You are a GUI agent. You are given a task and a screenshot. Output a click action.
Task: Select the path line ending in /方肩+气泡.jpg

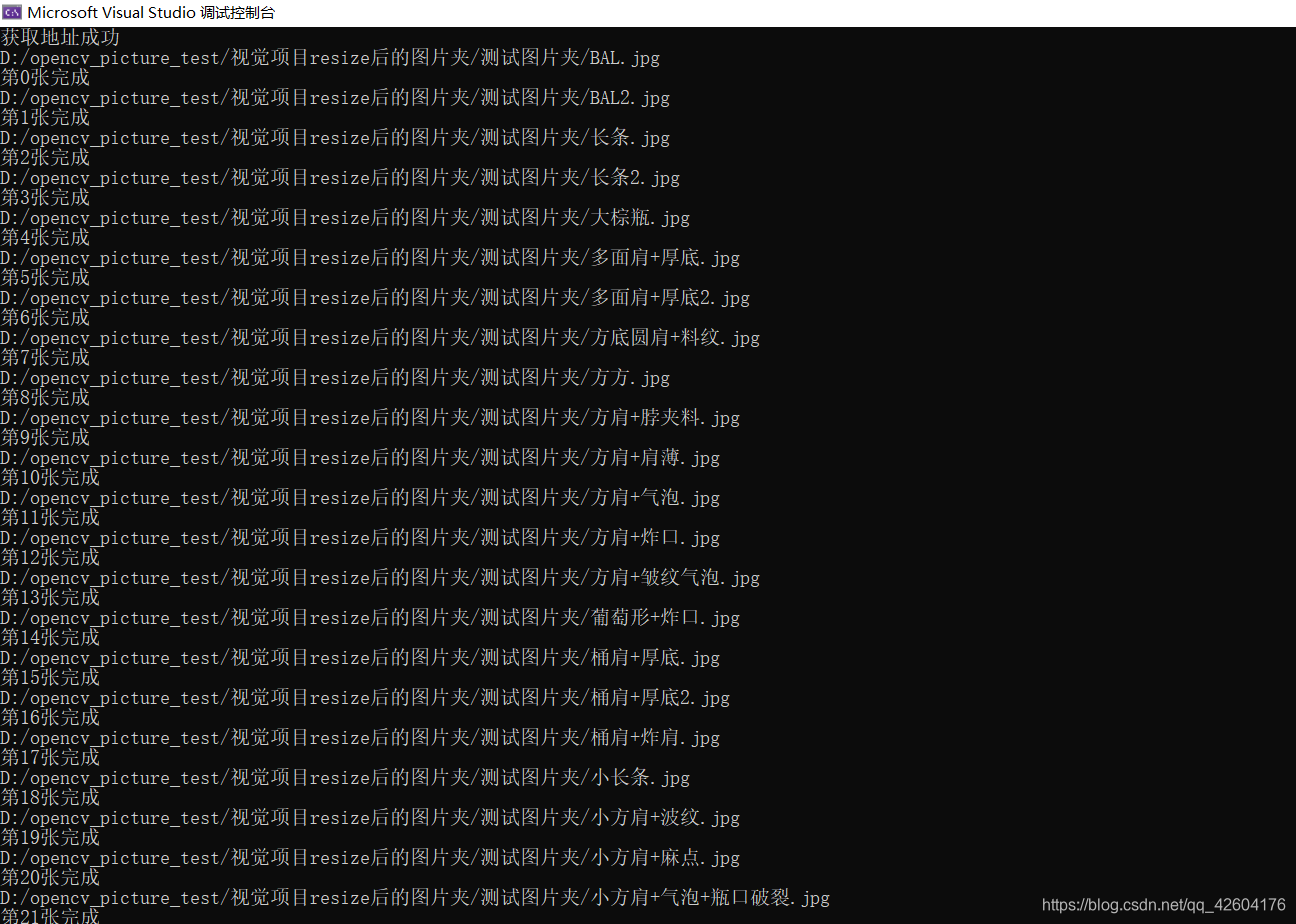360,498
